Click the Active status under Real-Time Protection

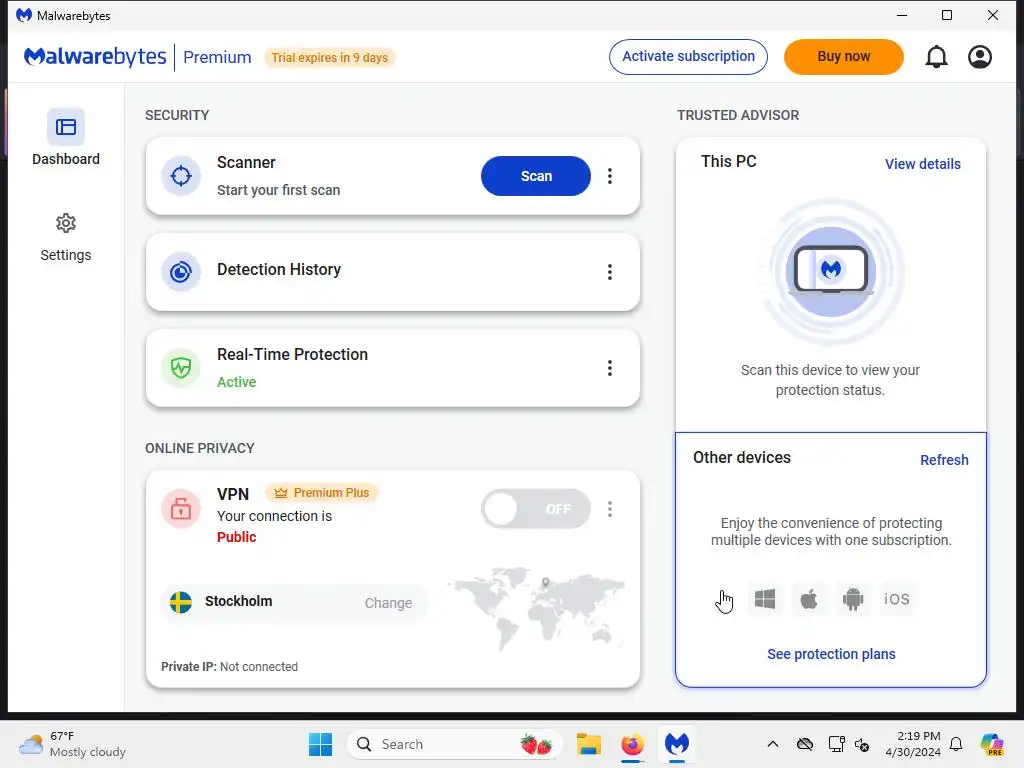pyautogui.click(x=236, y=382)
